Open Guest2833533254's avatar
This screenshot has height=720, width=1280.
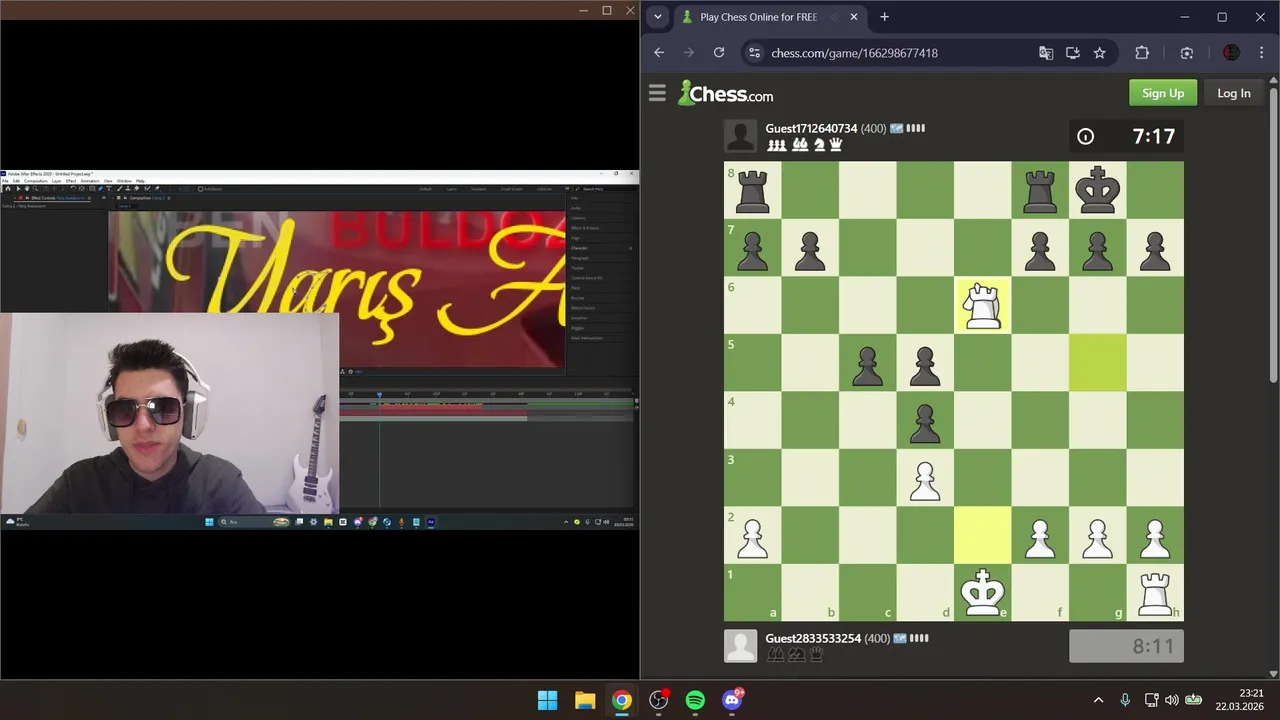(741, 646)
